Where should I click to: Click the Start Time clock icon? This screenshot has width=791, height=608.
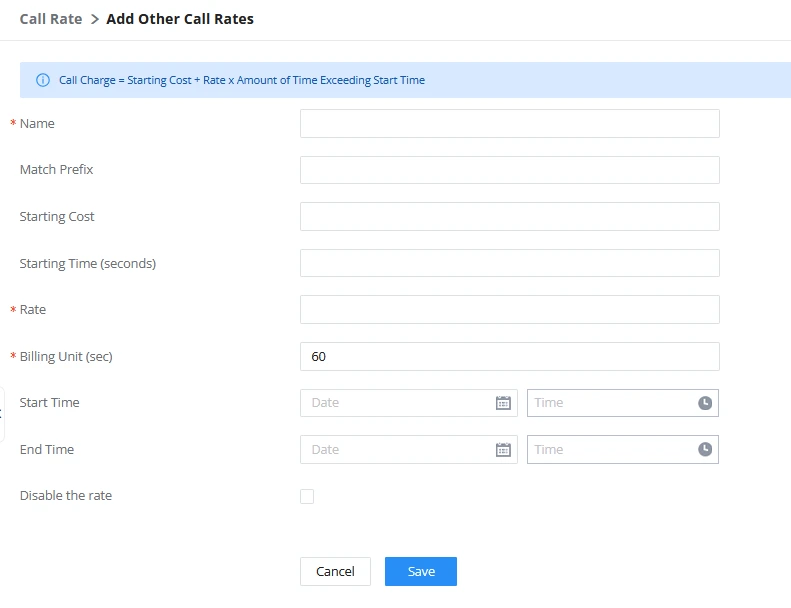pyautogui.click(x=705, y=403)
